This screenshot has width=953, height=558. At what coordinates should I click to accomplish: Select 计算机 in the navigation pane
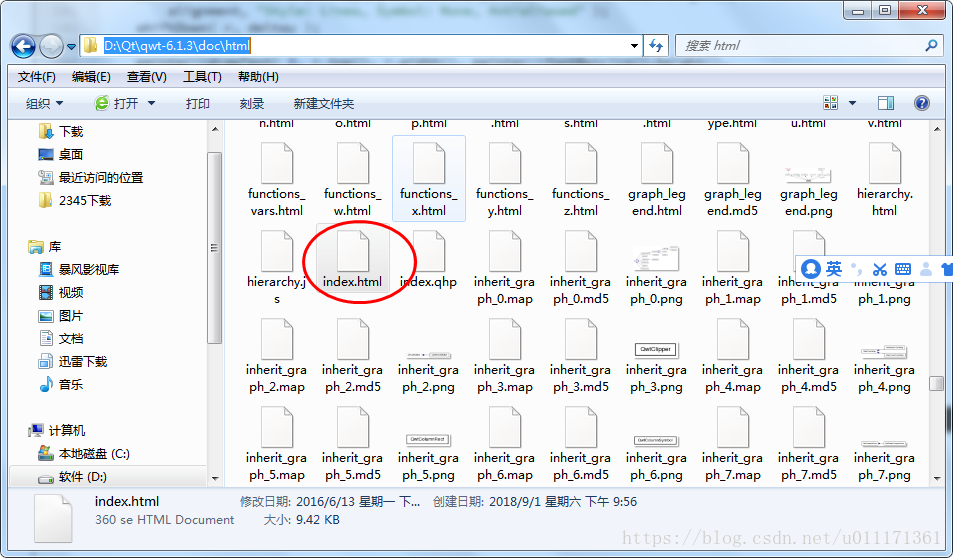(57, 430)
